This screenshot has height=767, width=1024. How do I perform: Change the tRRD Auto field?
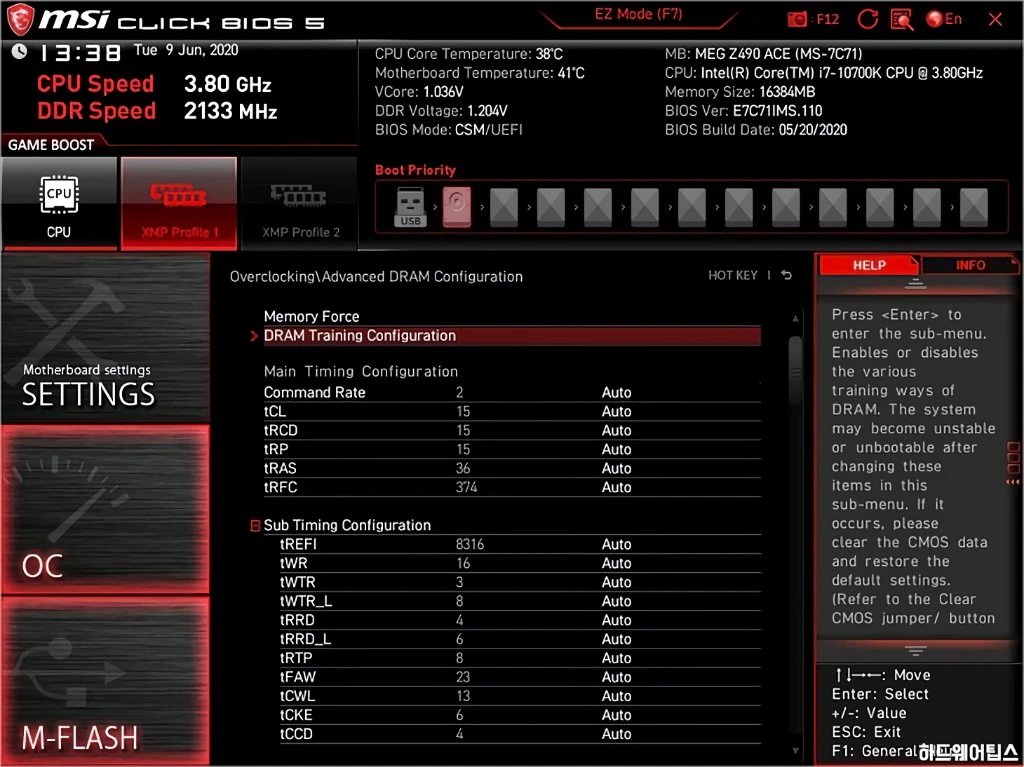point(616,620)
